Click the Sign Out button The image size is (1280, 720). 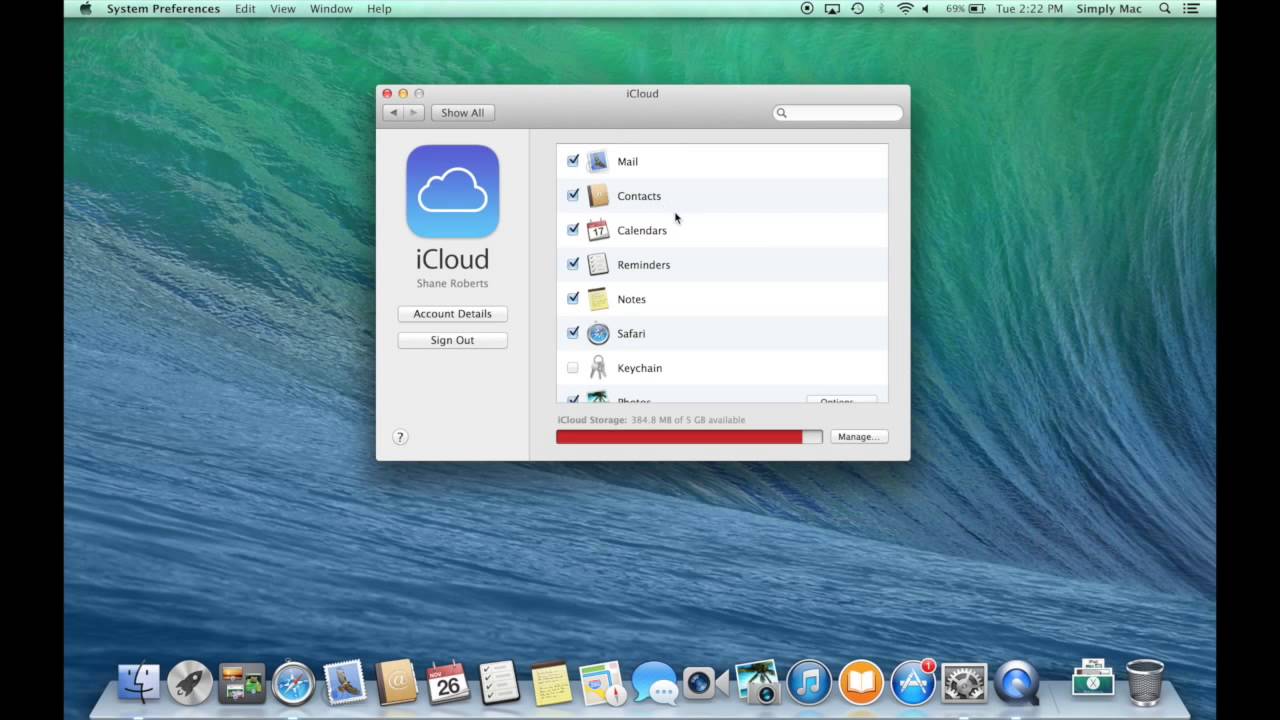(452, 340)
